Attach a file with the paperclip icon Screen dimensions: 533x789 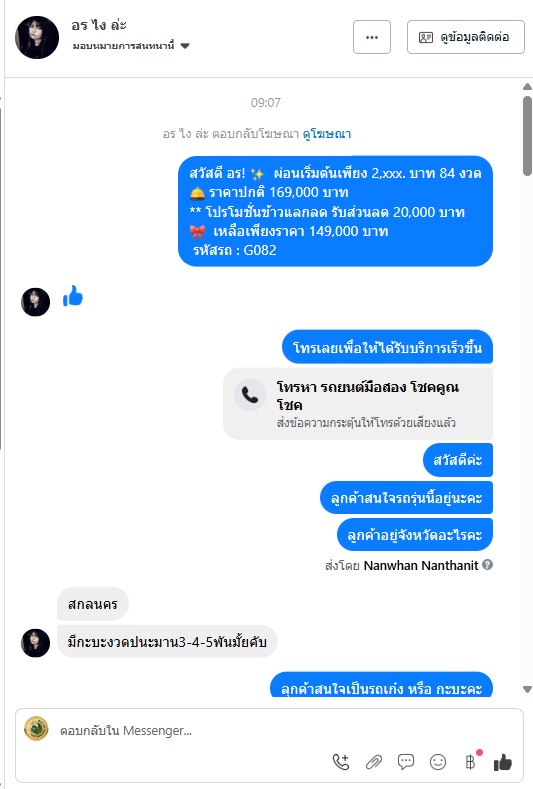[373, 762]
